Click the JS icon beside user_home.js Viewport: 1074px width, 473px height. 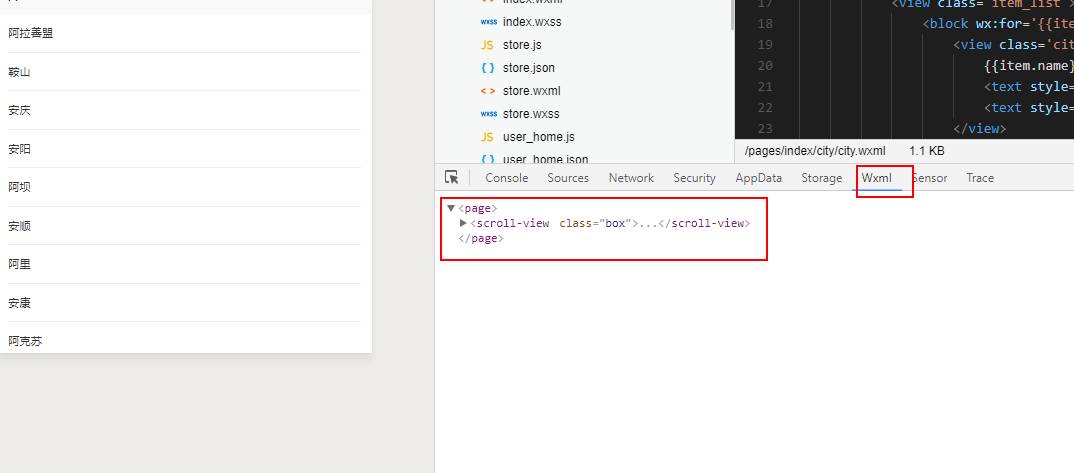(488, 137)
